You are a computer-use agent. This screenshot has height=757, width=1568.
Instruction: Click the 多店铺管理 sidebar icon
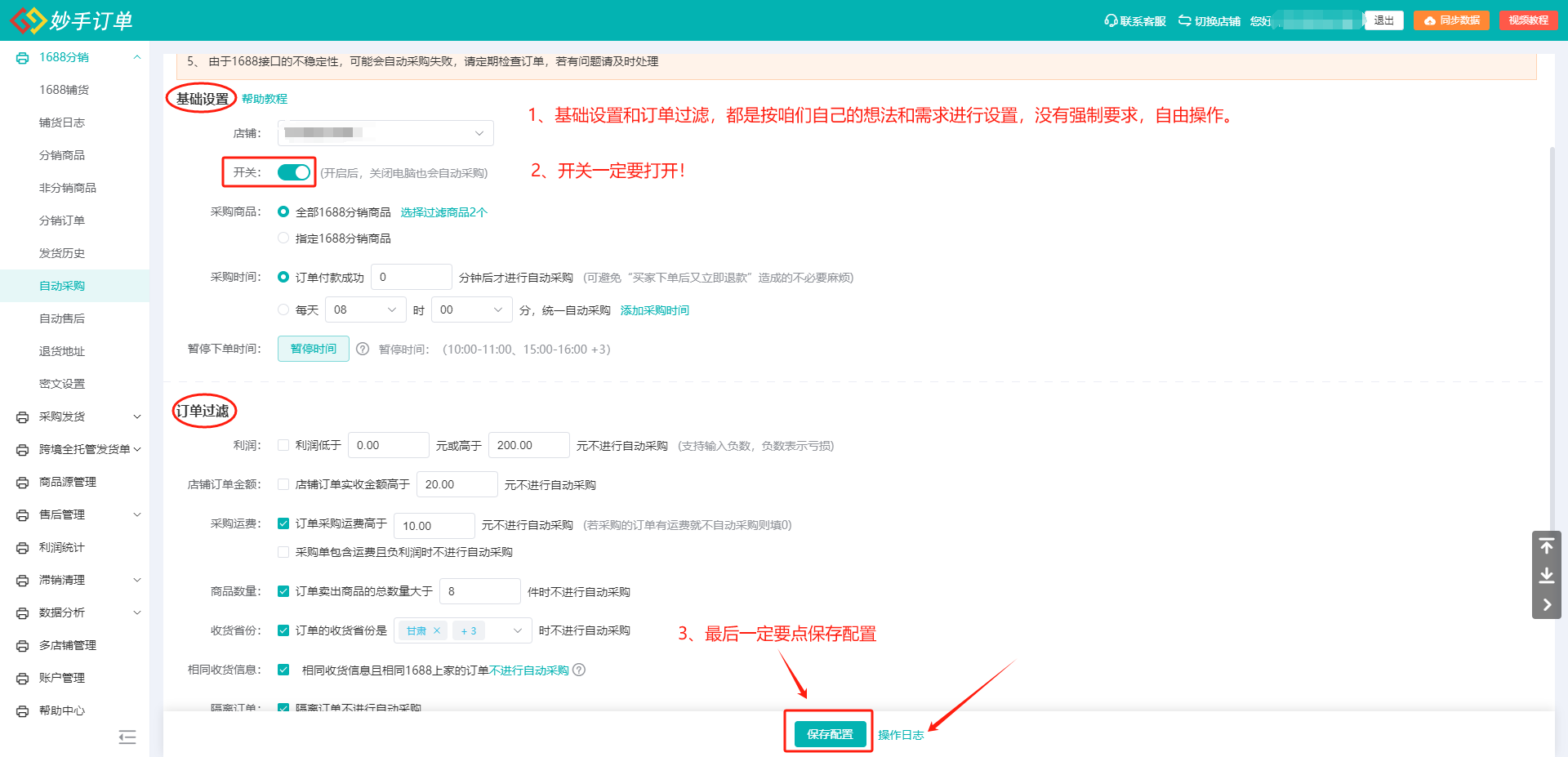[x=23, y=646]
